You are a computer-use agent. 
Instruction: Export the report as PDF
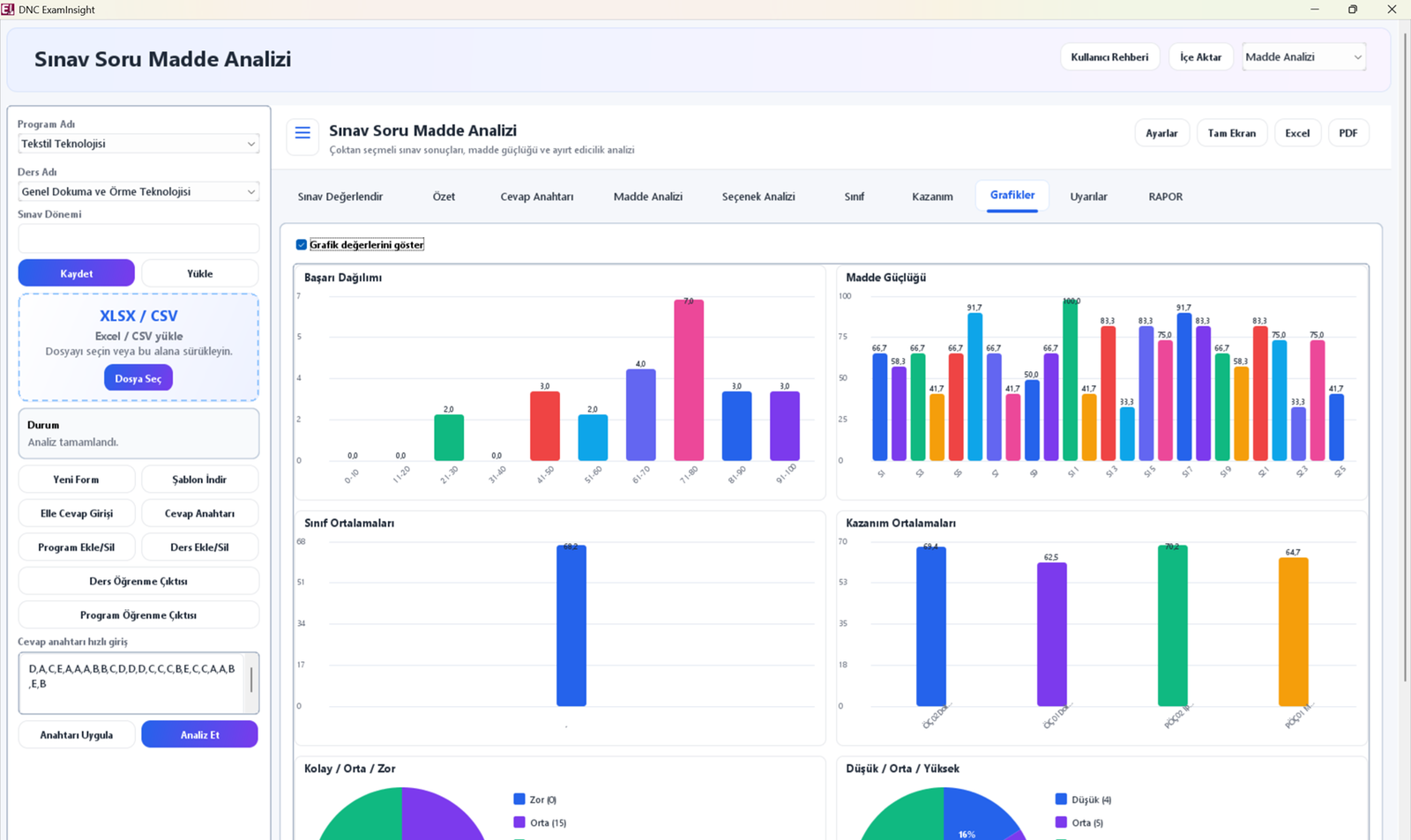[x=1348, y=133]
